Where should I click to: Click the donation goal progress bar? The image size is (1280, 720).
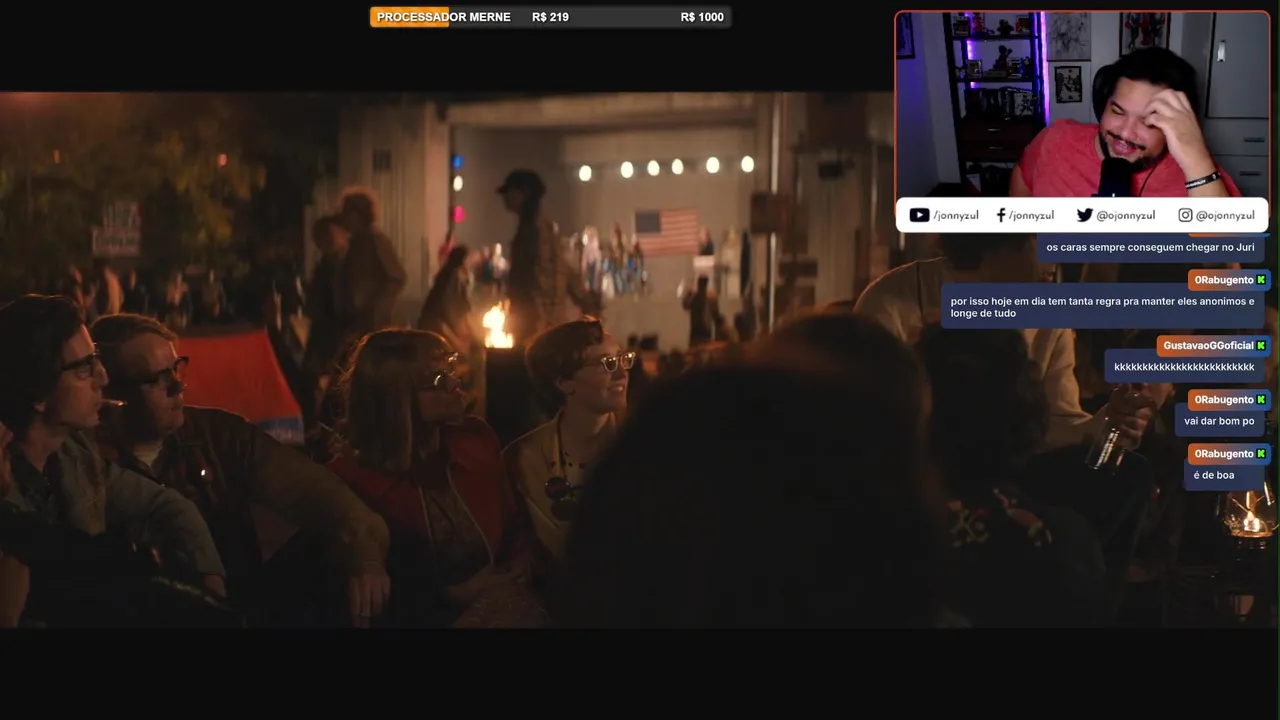(550, 17)
